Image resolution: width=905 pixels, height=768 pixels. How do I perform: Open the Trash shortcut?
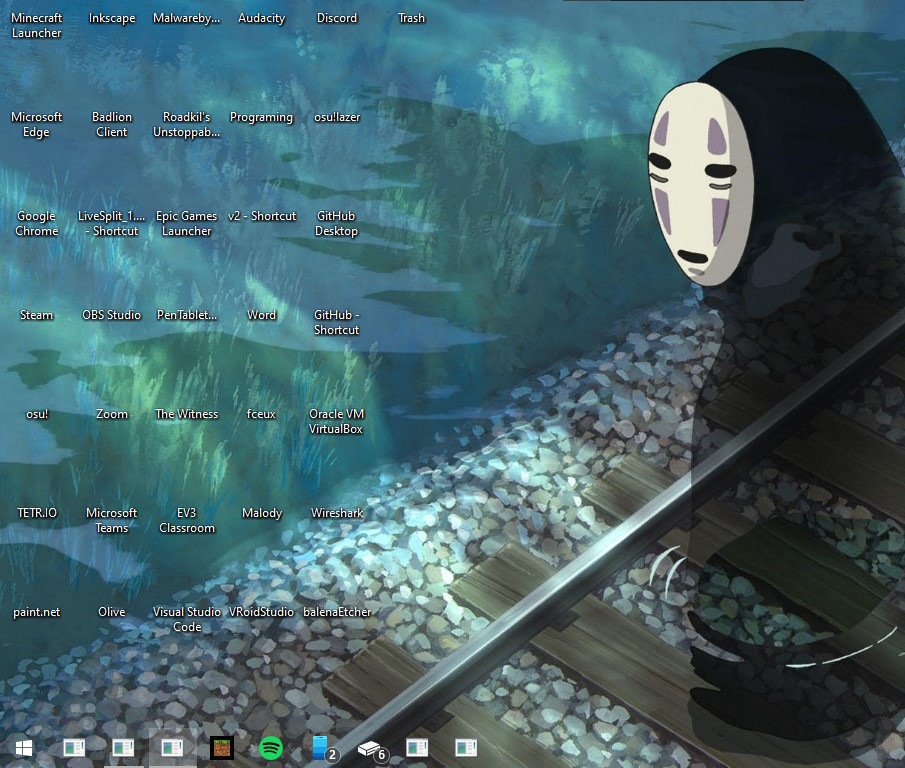tap(411, 18)
